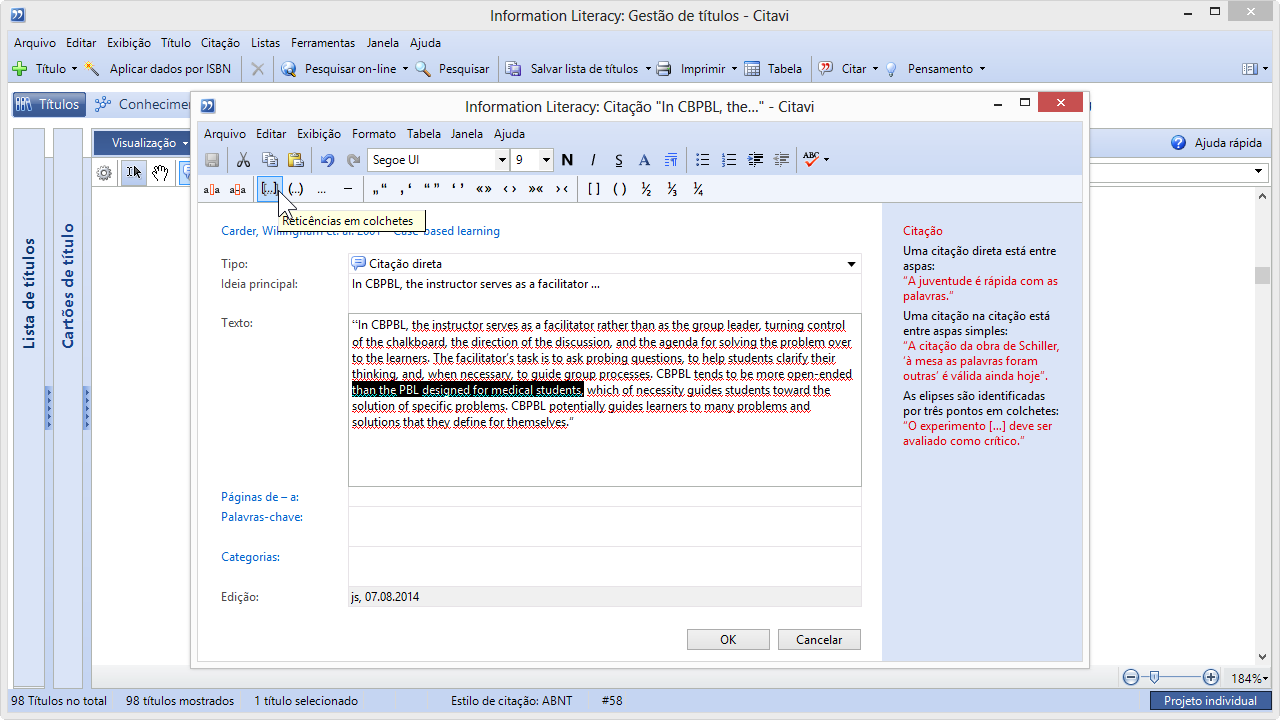Insert double guillemets «»
Viewport: 1280px width, 720px height.
pyautogui.click(x=483, y=189)
